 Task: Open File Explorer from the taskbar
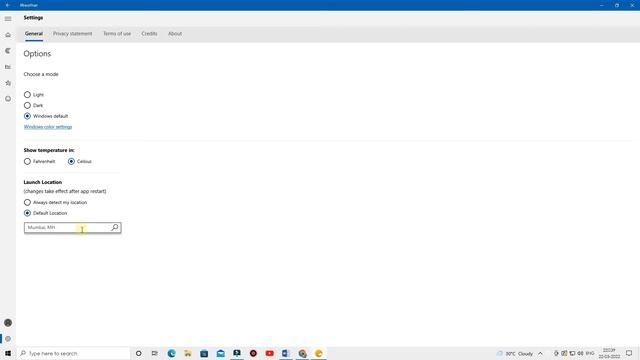tap(188, 353)
